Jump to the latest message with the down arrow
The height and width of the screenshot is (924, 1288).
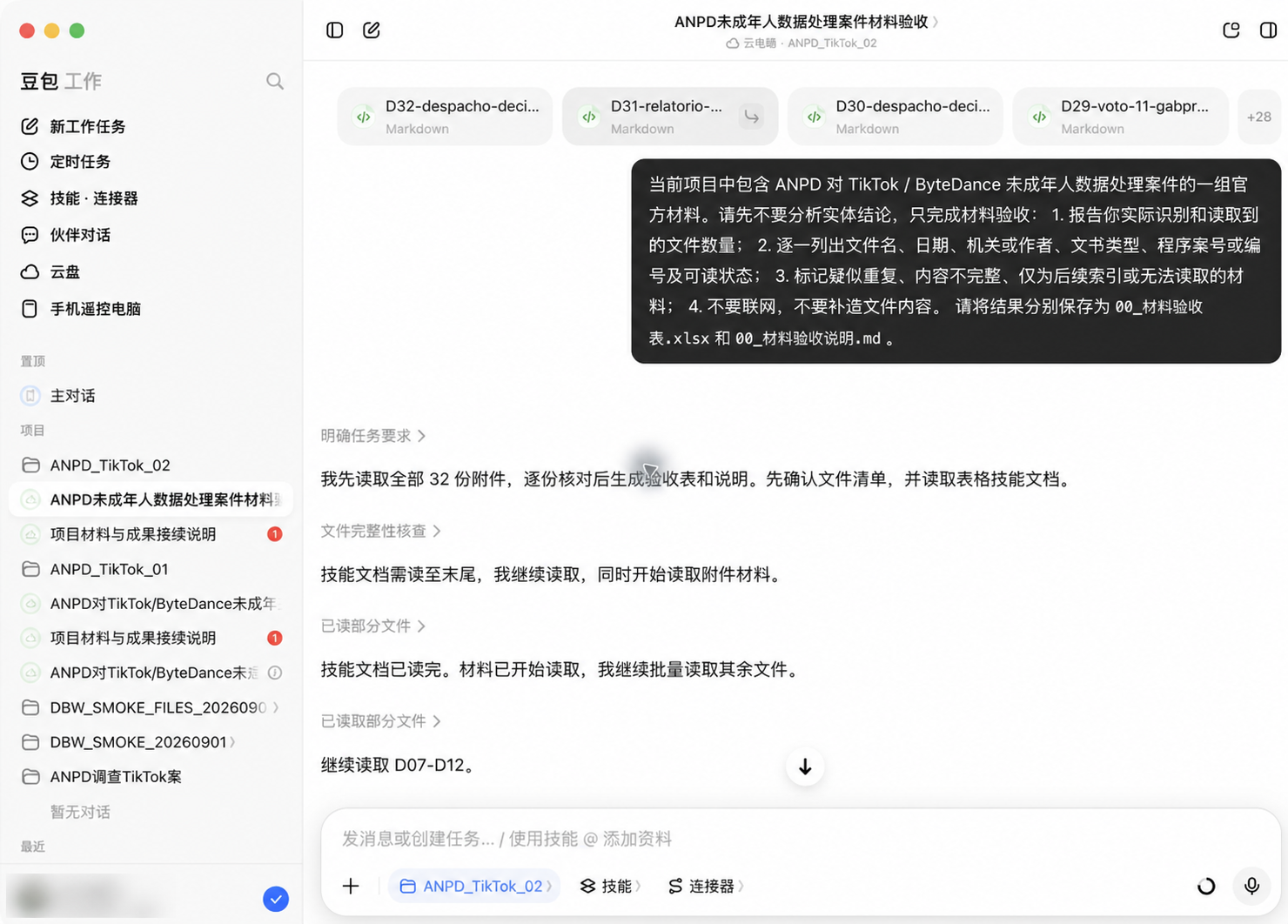805,767
